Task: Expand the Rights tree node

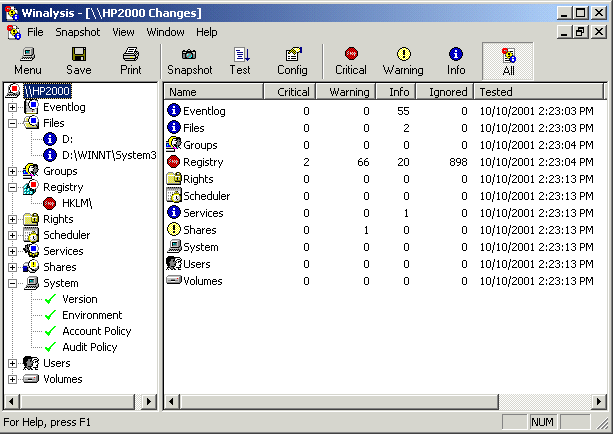Action: [x=13, y=219]
